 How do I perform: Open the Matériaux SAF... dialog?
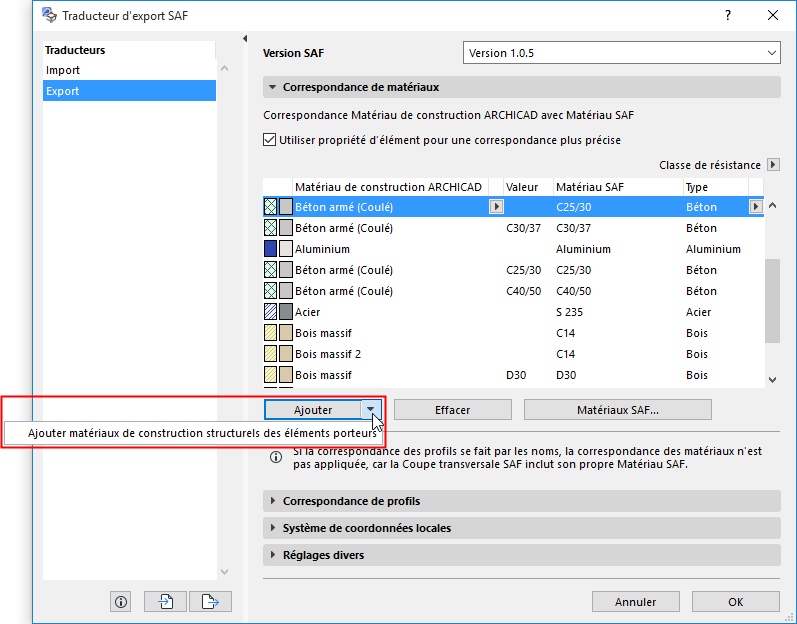(618, 410)
